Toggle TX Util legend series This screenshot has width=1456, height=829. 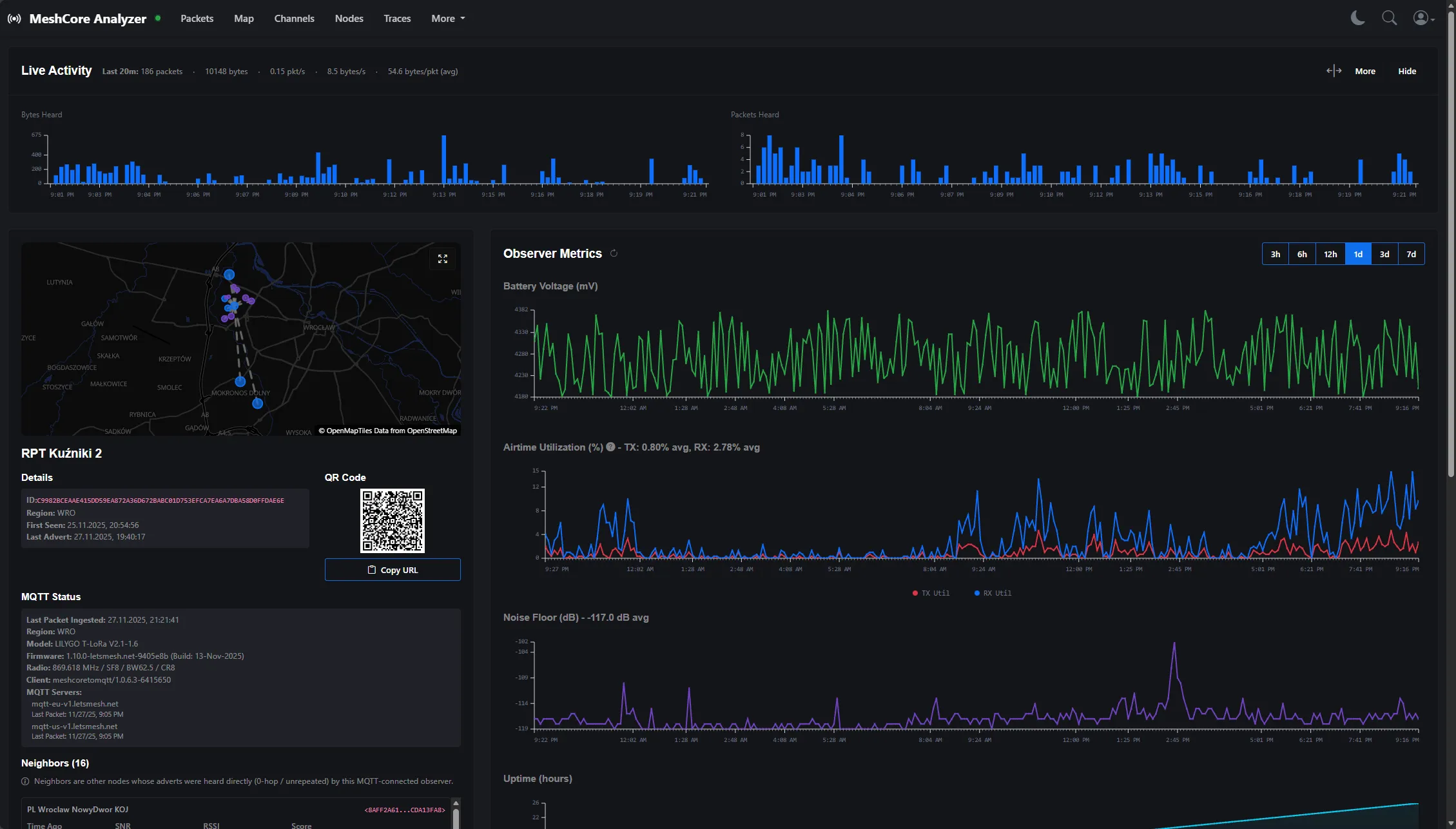point(931,593)
